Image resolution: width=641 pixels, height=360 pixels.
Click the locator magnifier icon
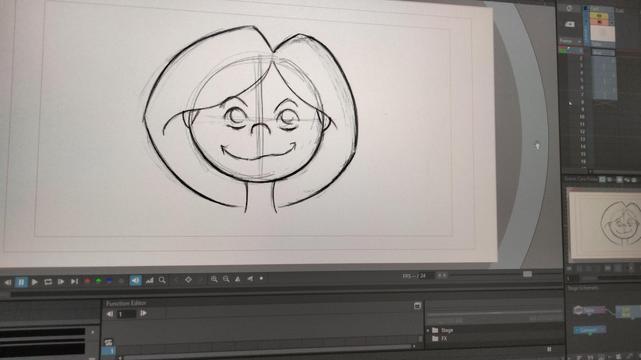point(162,280)
